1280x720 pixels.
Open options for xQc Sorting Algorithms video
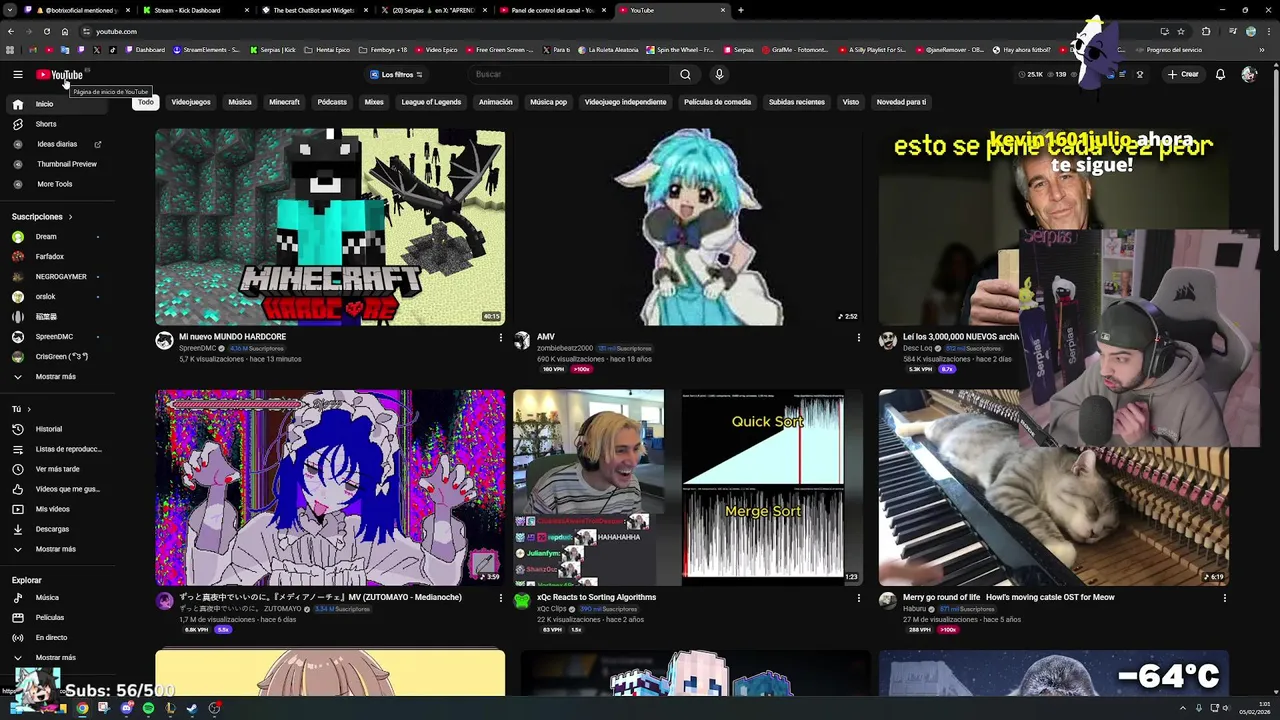click(x=858, y=598)
